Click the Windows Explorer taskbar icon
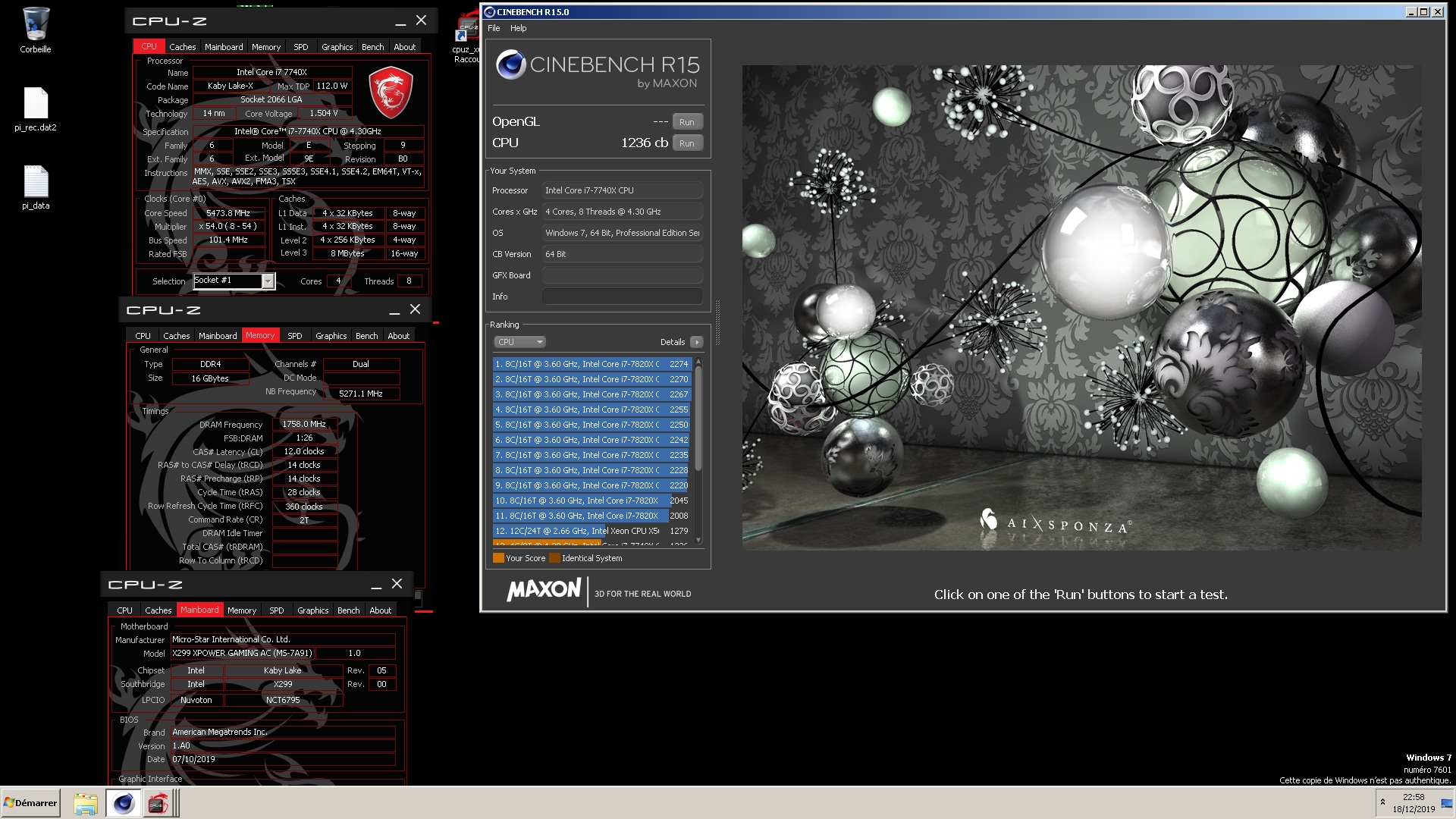 86,803
